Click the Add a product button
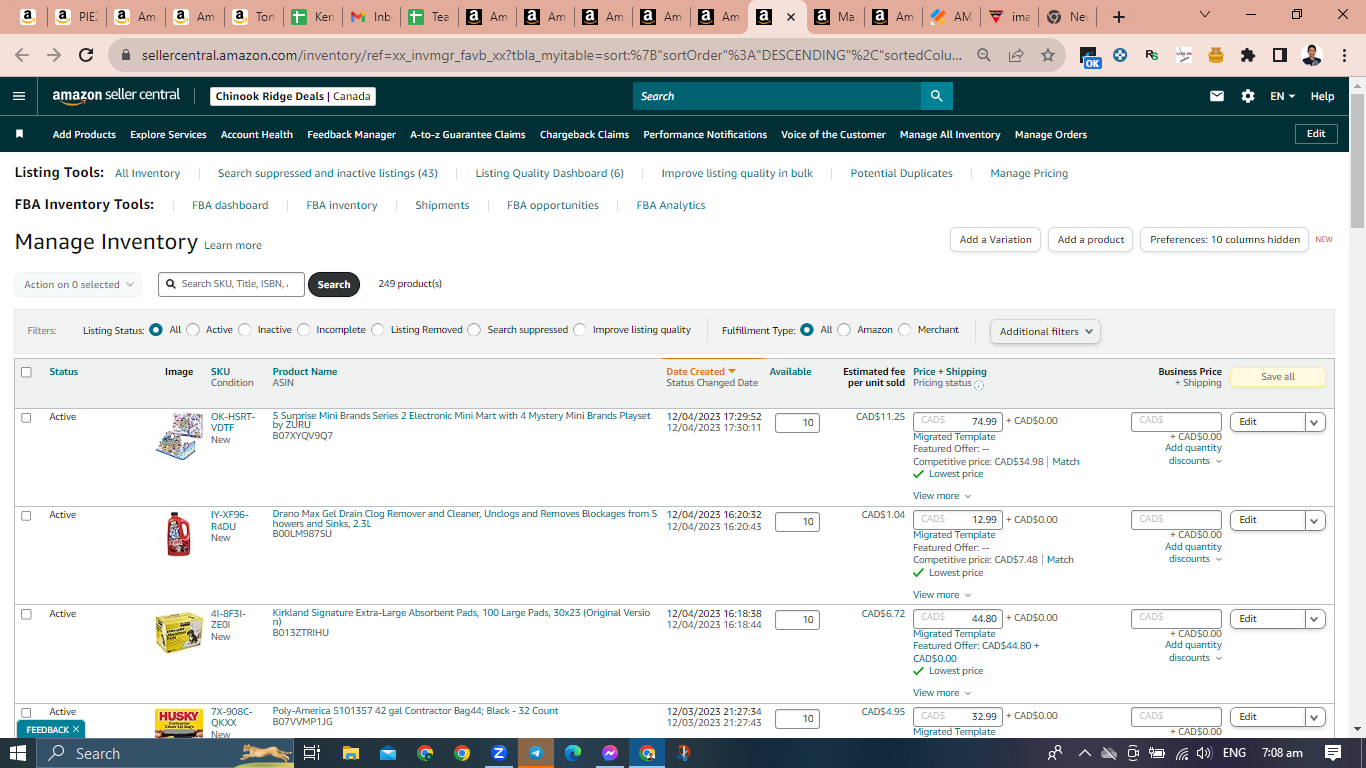Image resolution: width=1366 pixels, height=768 pixels. [x=1091, y=240]
